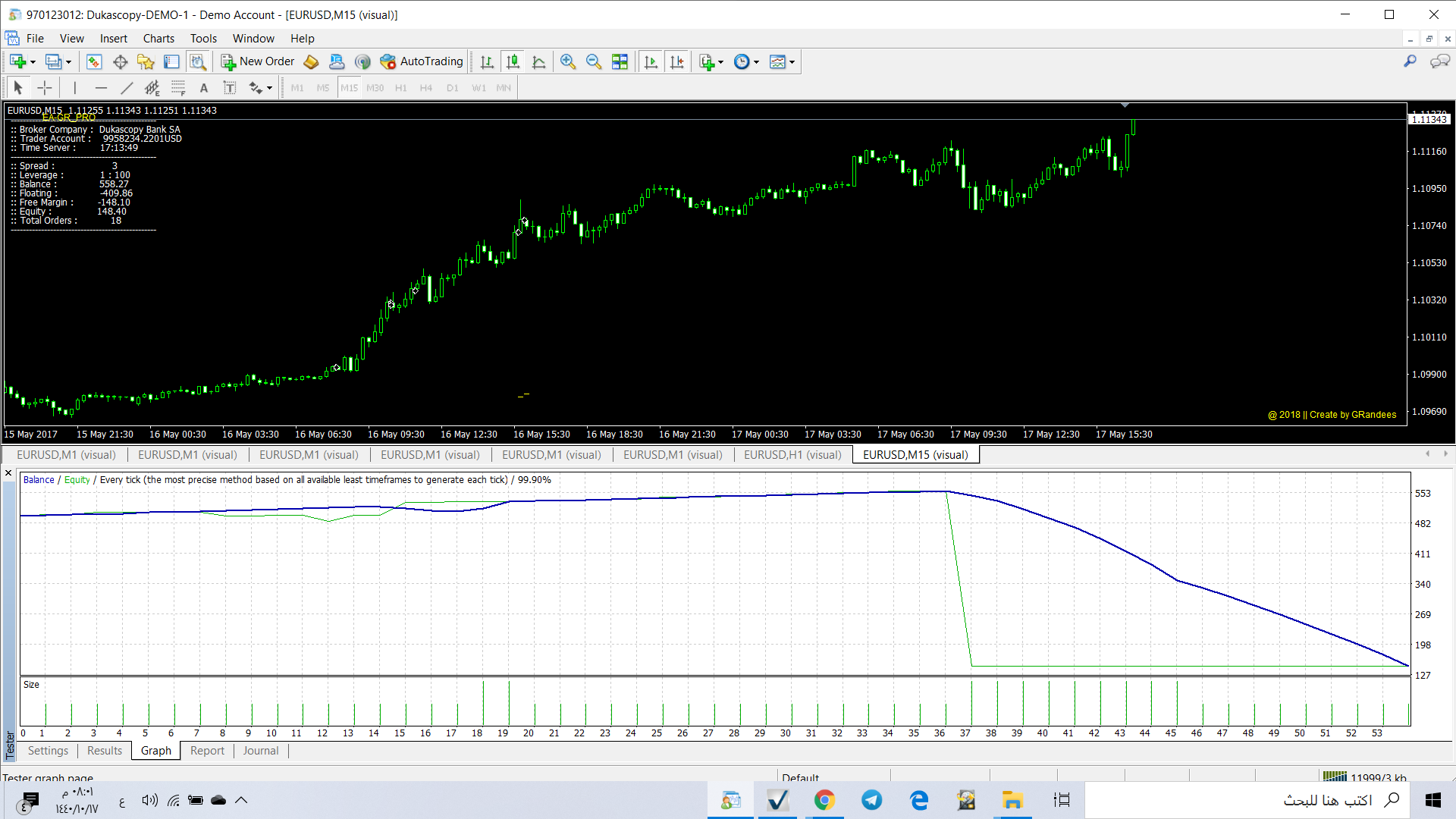The width and height of the screenshot is (1456, 819).
Task: Click the Tile Windows icon
Action: tap(620, 62)
